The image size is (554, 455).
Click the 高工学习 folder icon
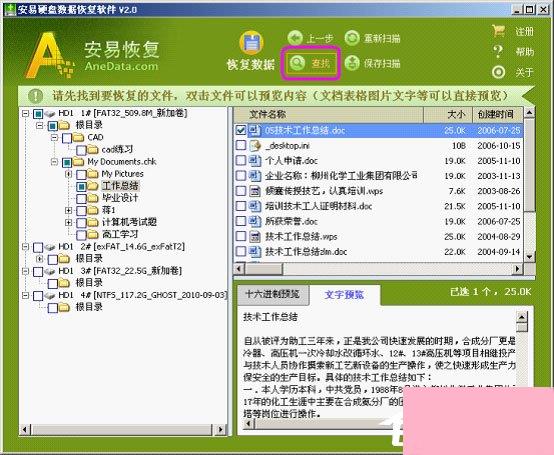(x=93, y=234)
